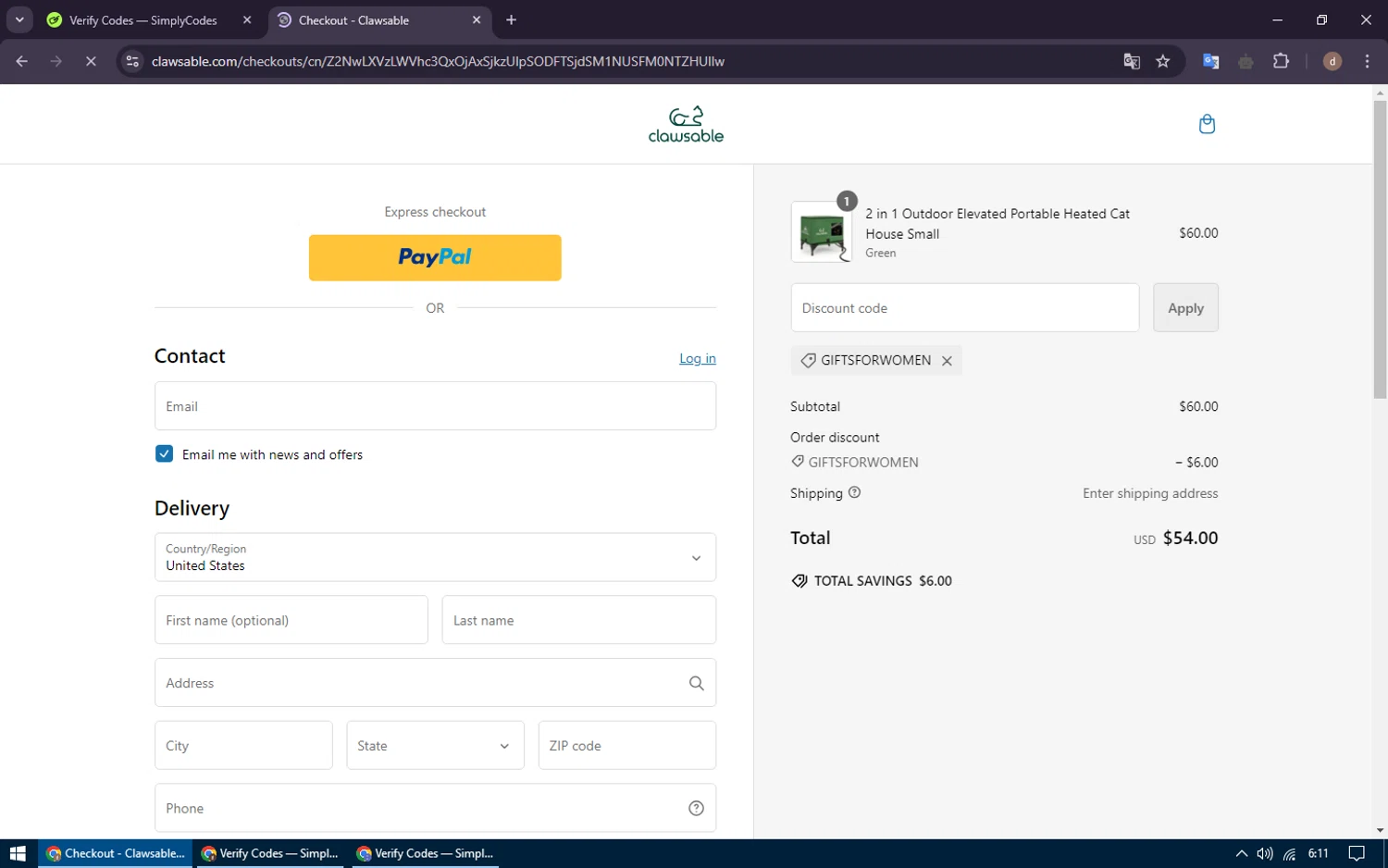Click the Total amount $54.00

1190,538
